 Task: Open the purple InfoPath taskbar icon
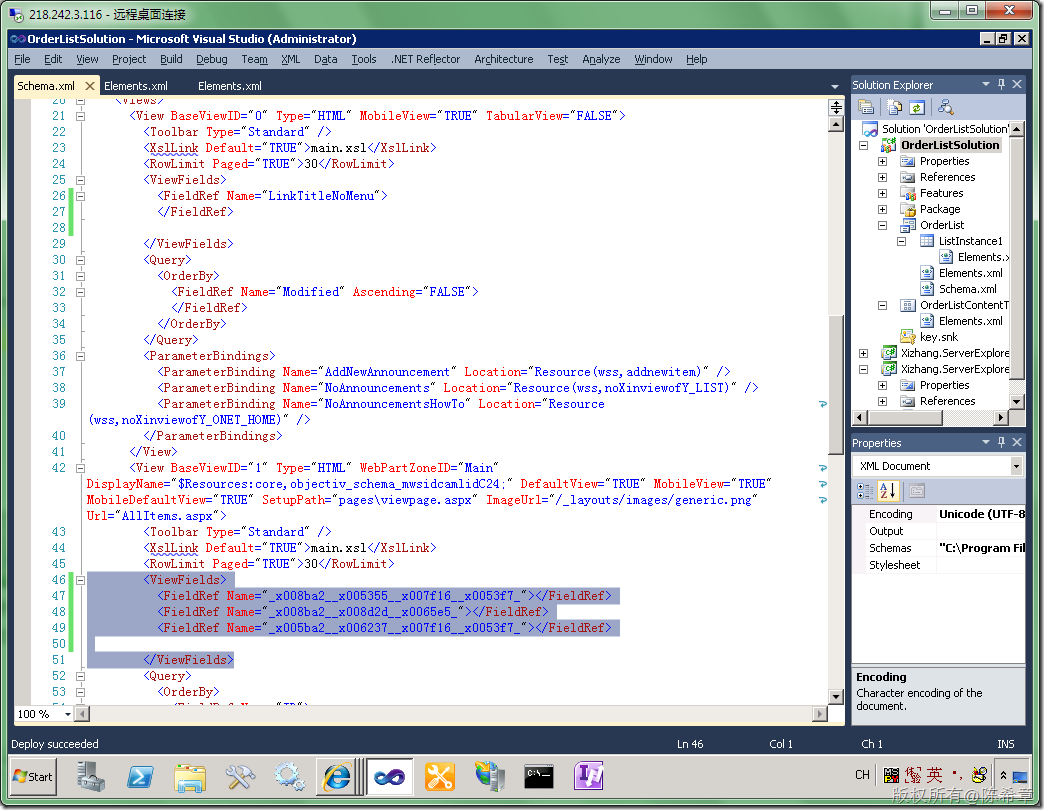(589, 776)
